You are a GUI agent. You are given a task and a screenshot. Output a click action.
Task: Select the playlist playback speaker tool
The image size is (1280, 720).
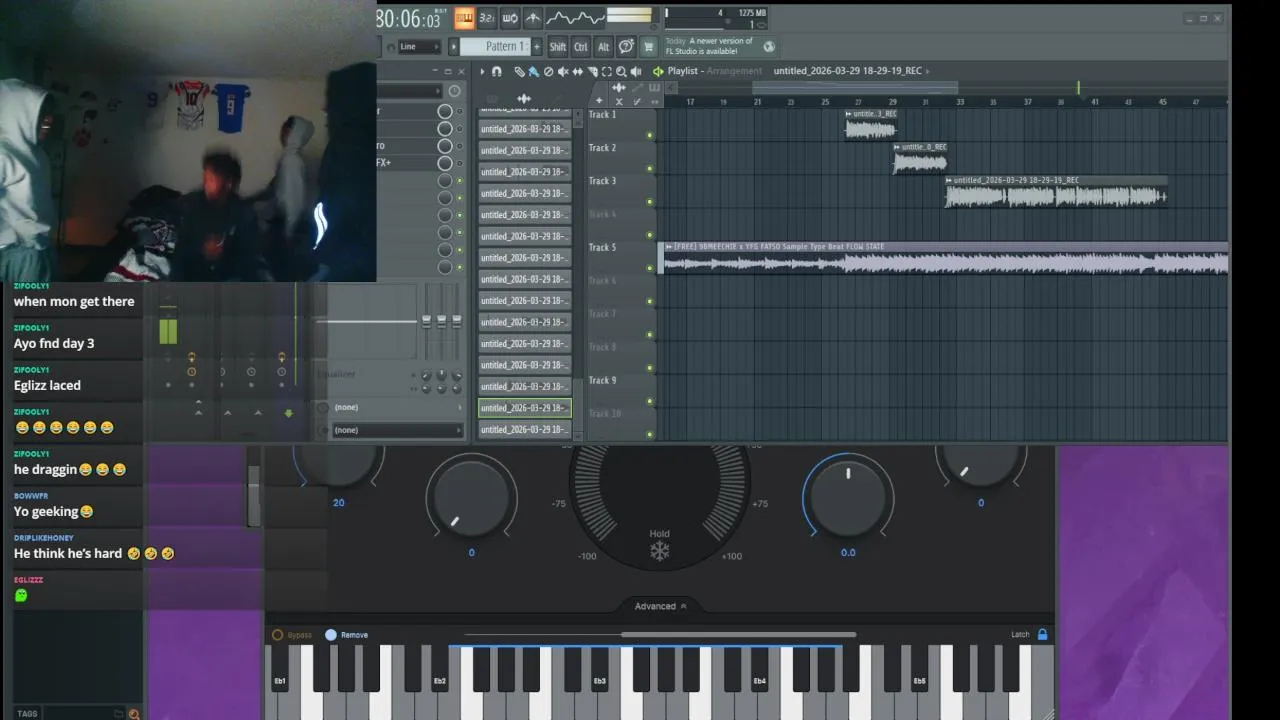pyautogui.click(x=636, y=71)
